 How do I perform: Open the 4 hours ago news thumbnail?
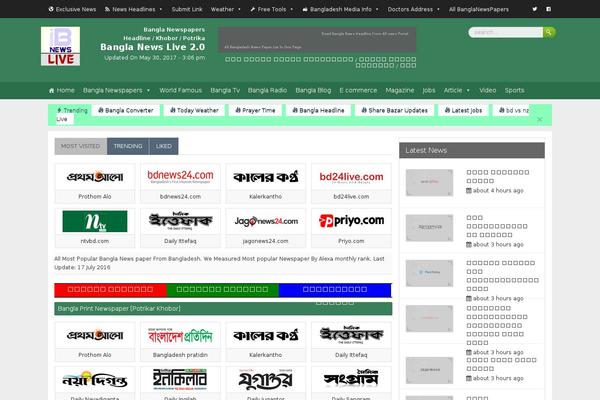[x=429, y=183]
